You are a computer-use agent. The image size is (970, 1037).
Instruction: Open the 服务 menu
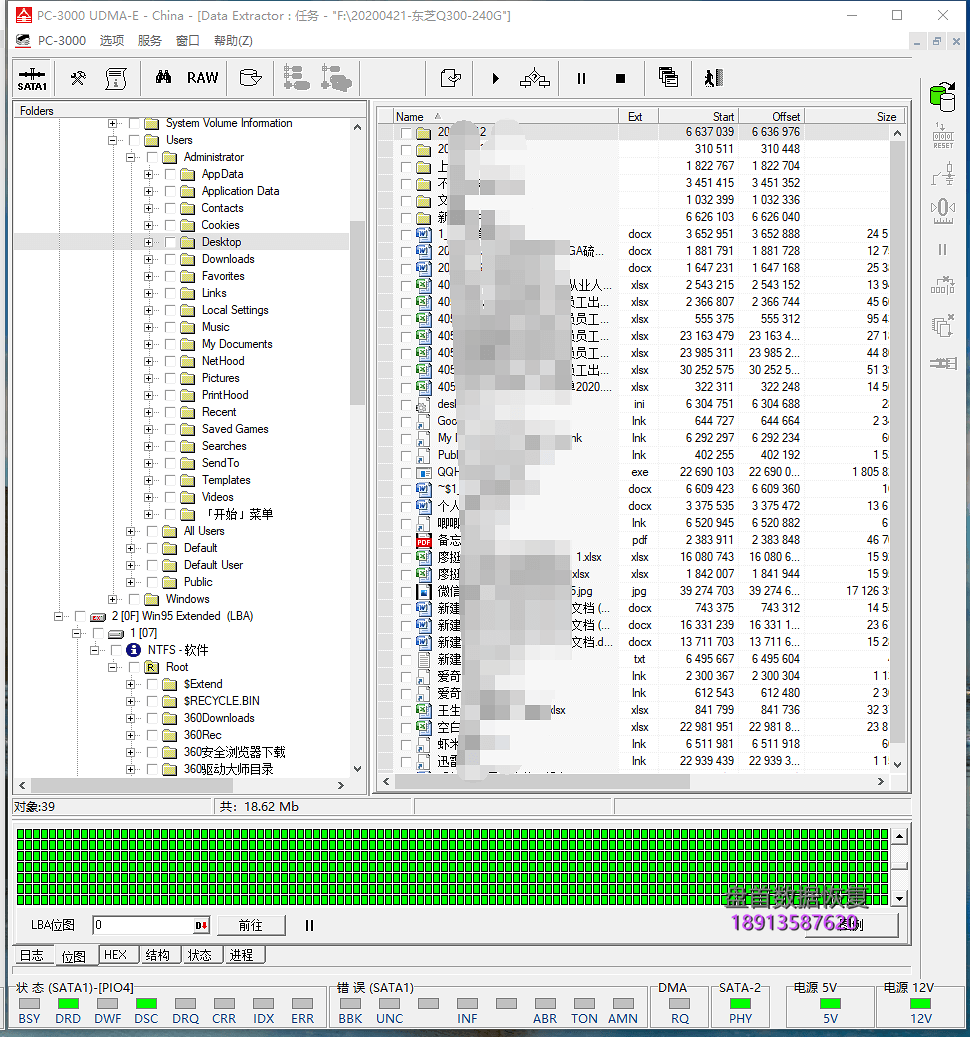point(149,41)
